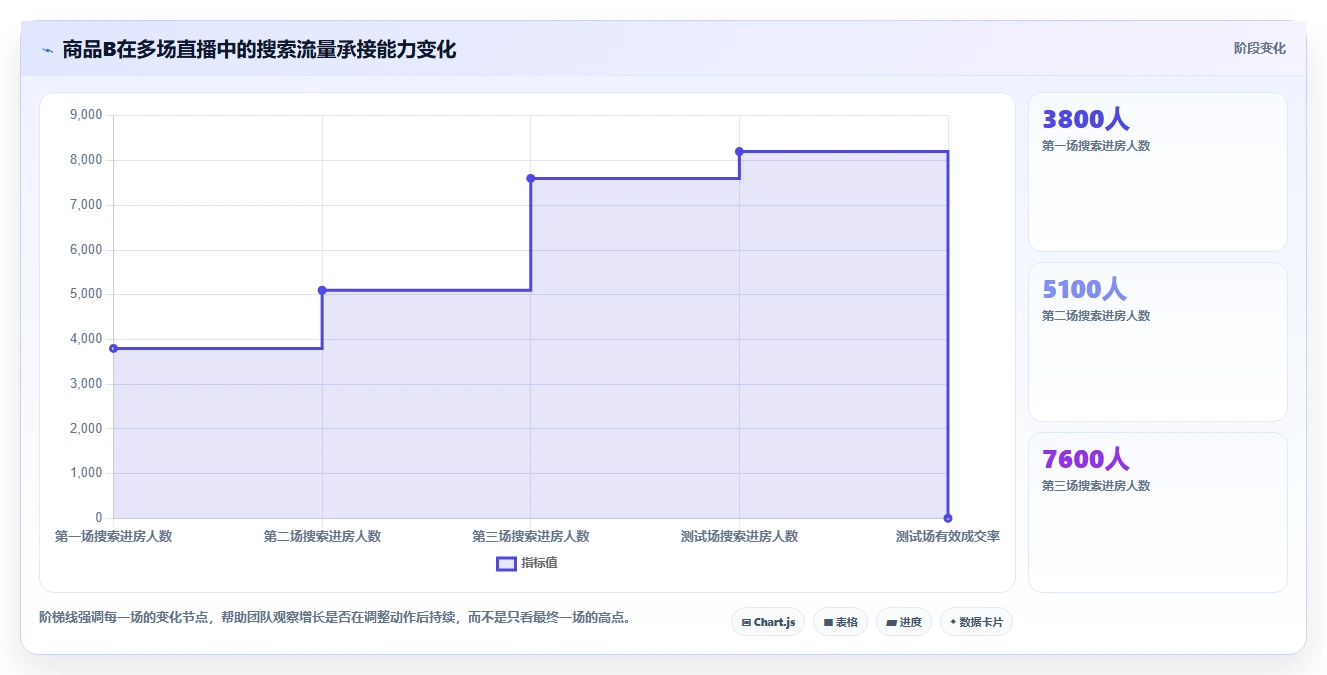Click the 1,000 y-axis tick label
The image size is (1327, 675).
tap(86, 473)
